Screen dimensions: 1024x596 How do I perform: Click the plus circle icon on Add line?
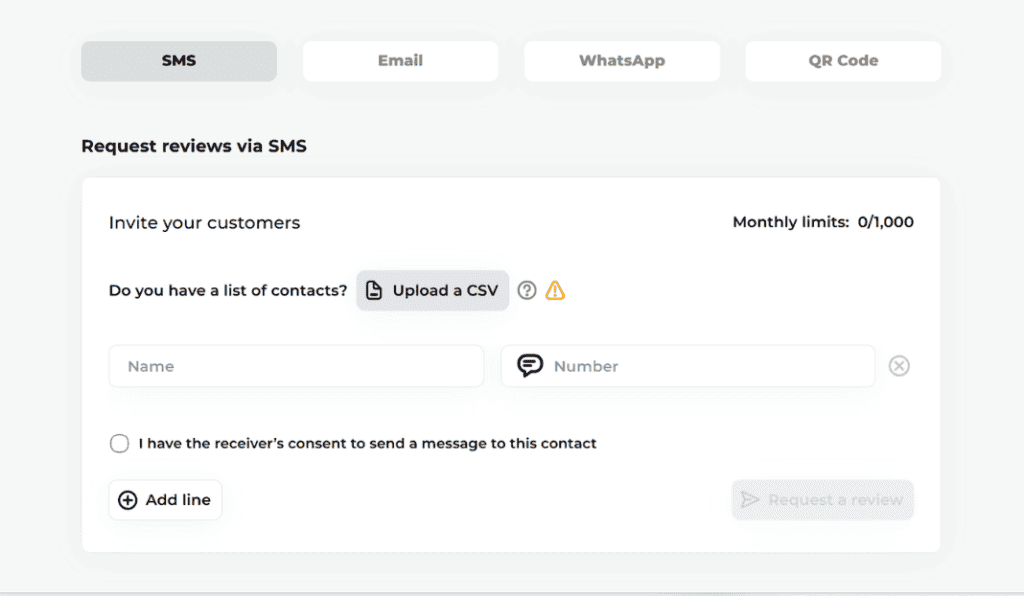pos(128,500)
